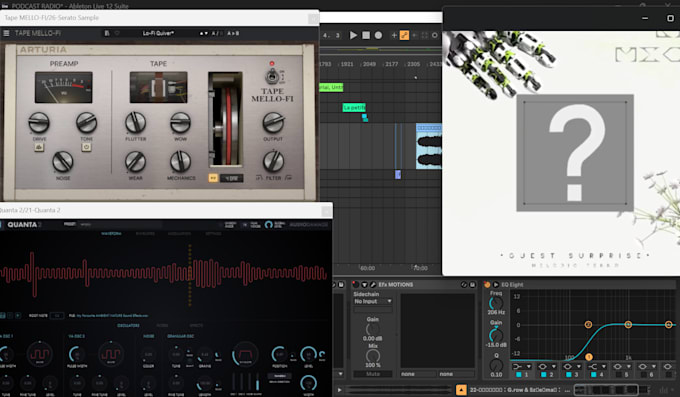The image size is (680, 397).
Task: Toggle EQ Eight band 2 activator
Action: [543, 374]
